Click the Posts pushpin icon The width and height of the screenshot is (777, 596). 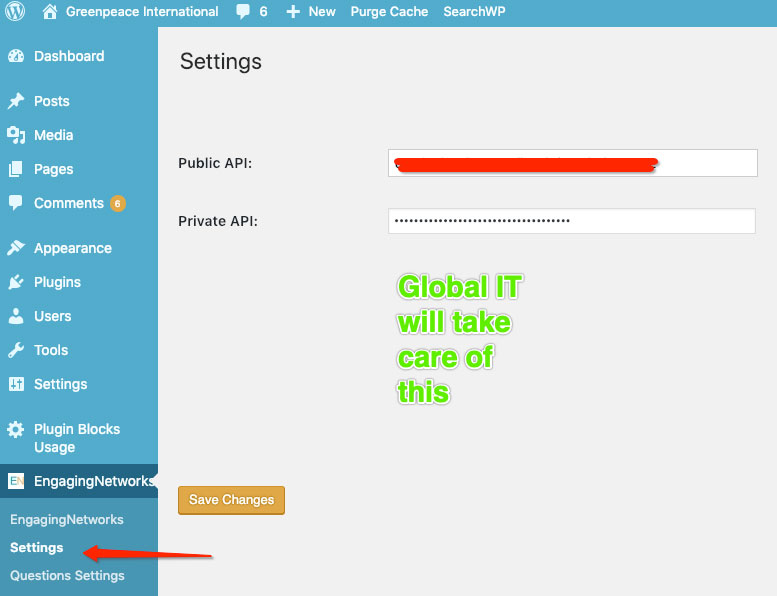(16, 101)
